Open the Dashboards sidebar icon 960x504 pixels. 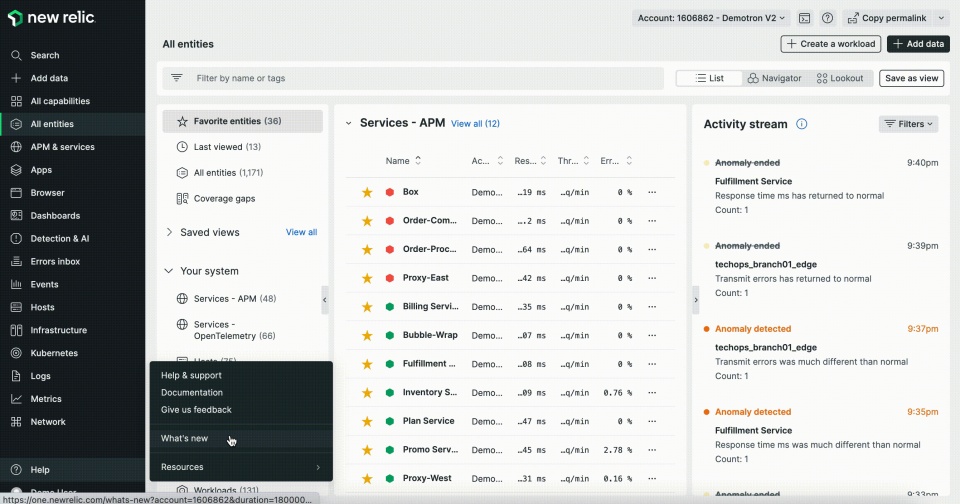[17, 216]
